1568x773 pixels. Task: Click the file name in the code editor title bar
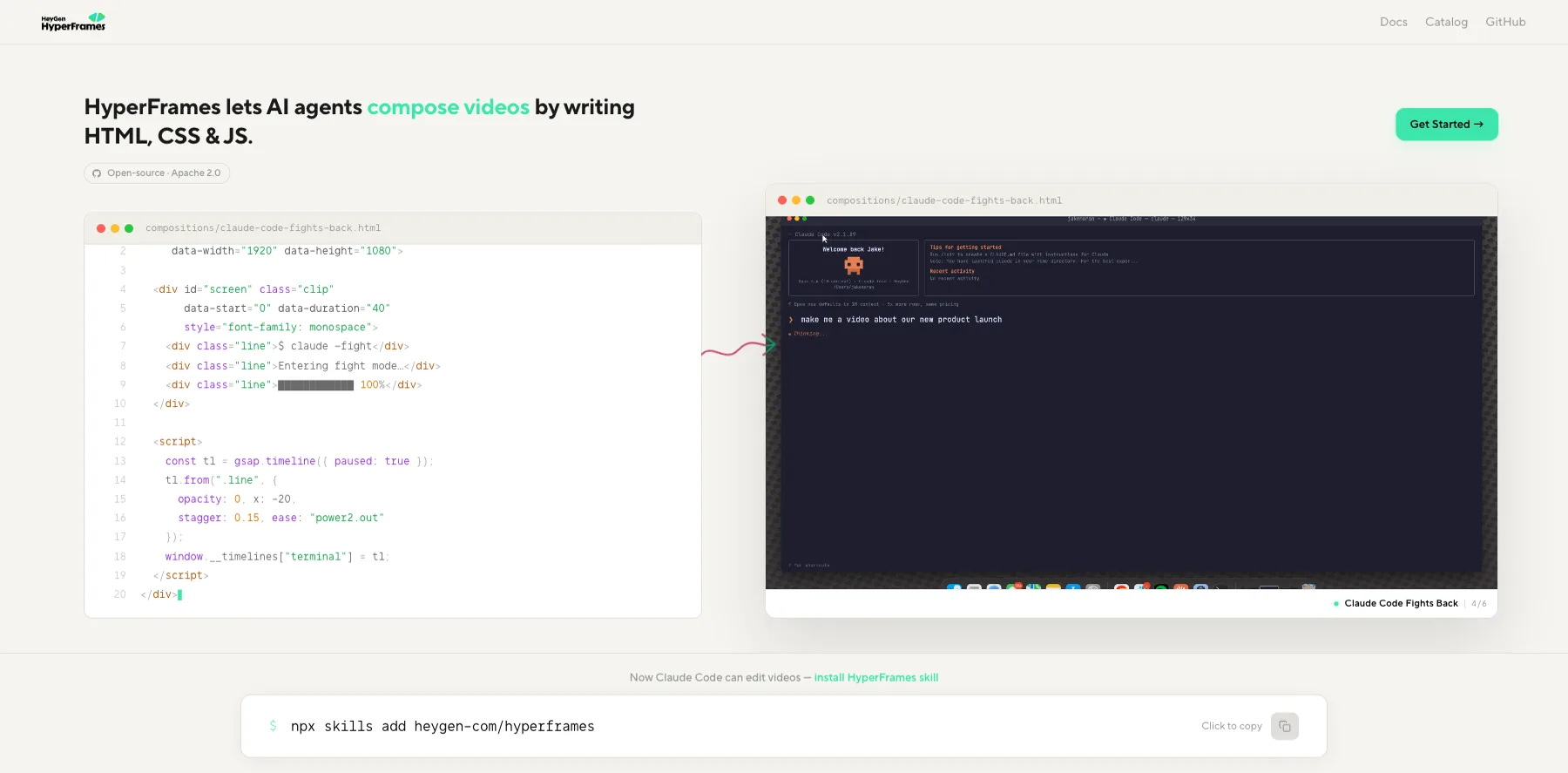[x=263, y=228]
